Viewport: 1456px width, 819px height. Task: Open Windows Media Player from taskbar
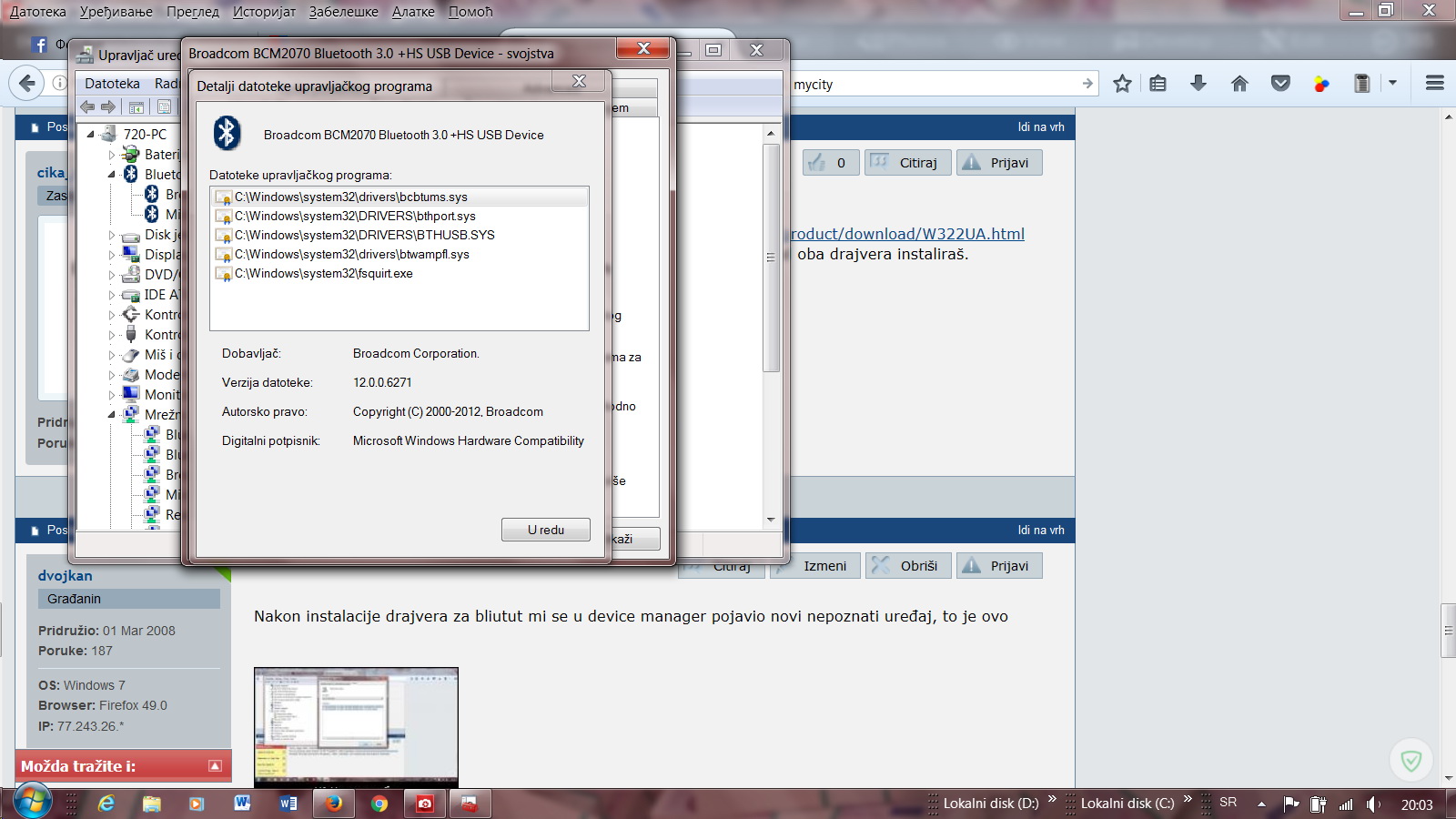click(x=197, y=804)
